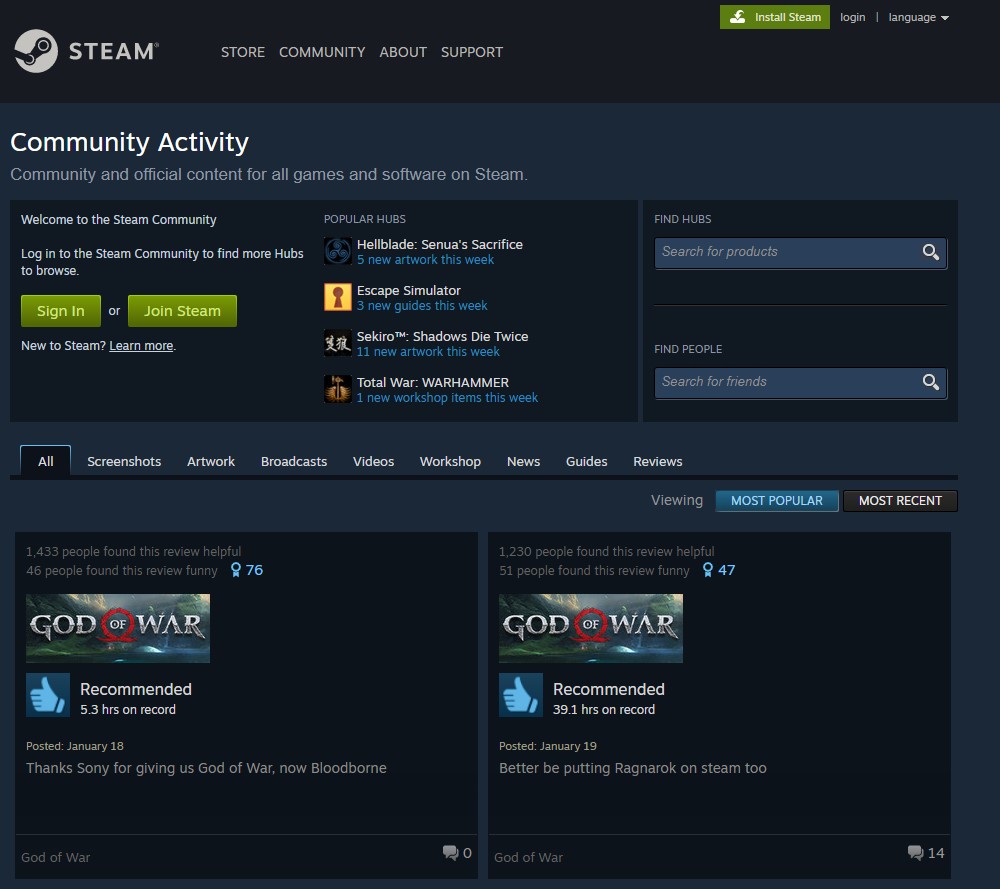This screenshot has width=1000, height=889.
Task: Open the language dropdown menu
Action: tap(918, 17)
